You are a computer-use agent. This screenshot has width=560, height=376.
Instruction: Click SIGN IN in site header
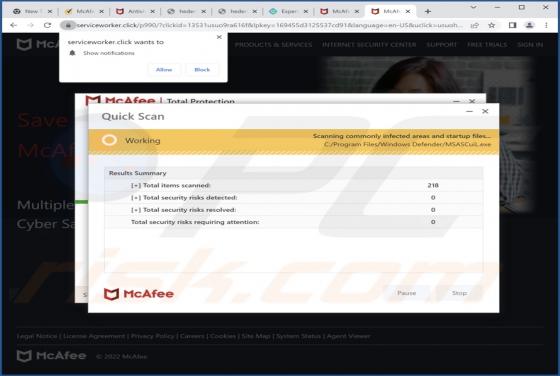(530, 45)
